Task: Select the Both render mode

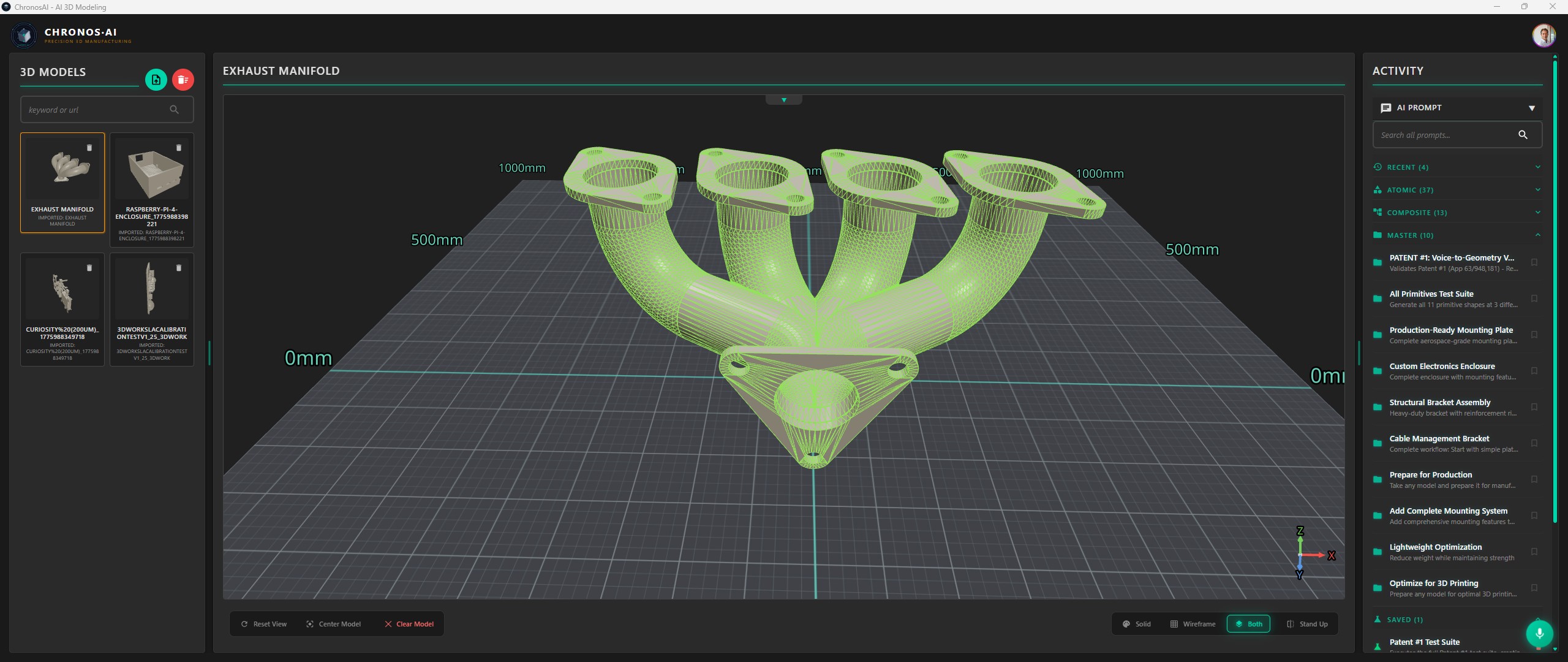Action: point(1248,624)
